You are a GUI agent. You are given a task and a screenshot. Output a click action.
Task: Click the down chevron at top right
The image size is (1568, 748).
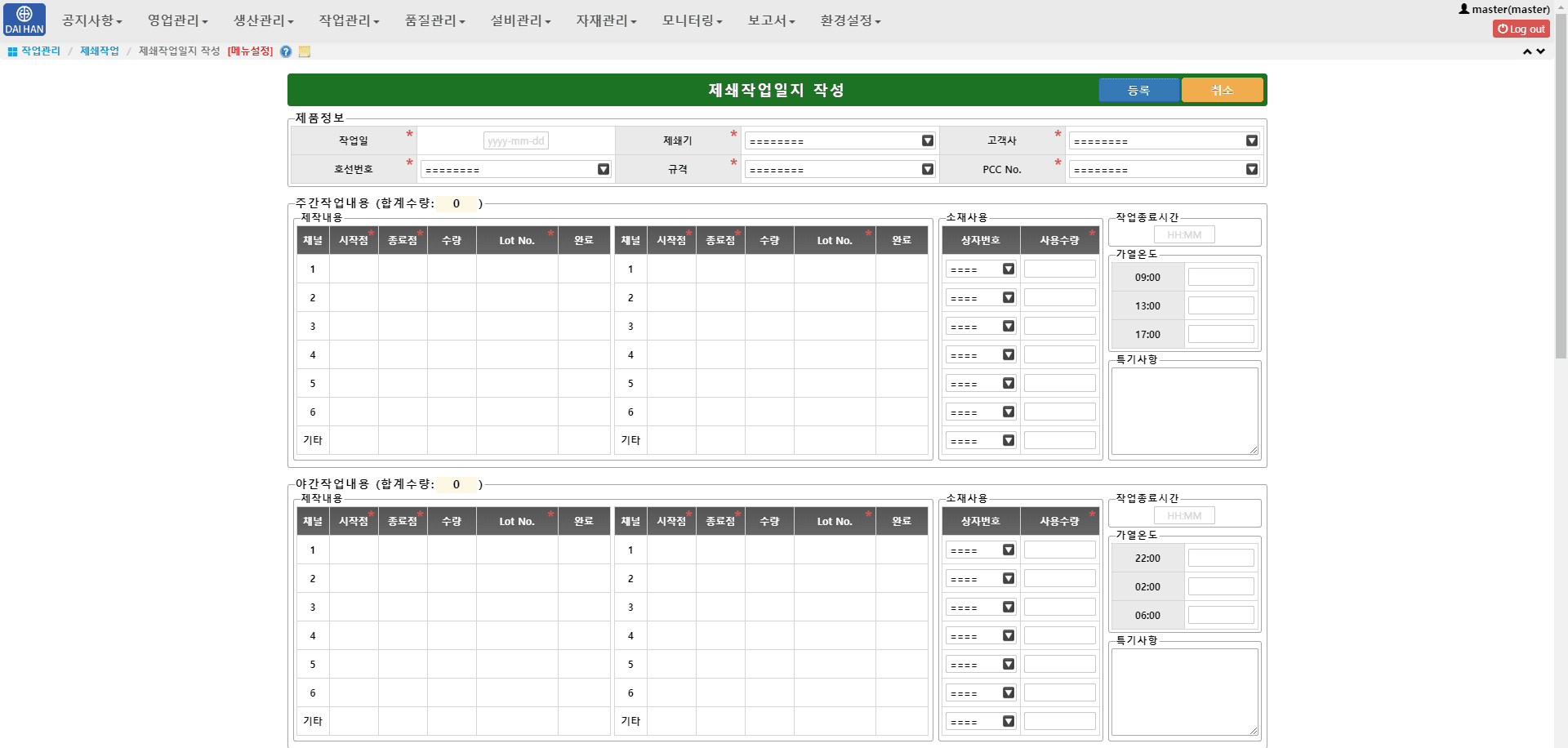1541,52
